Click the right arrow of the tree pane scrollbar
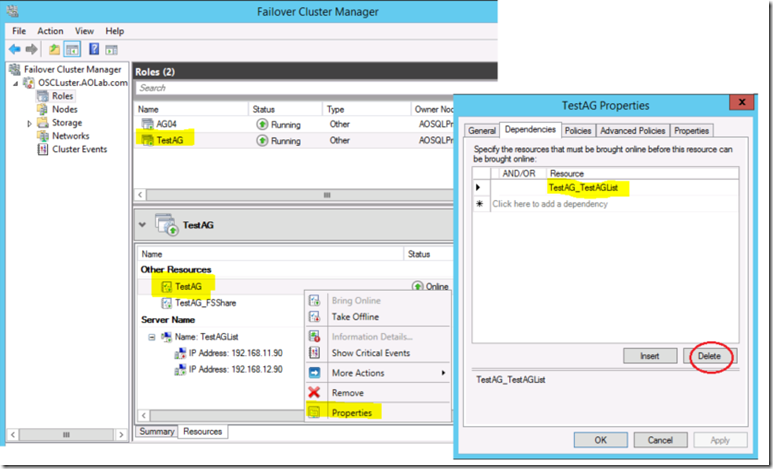 click(121, 435)
